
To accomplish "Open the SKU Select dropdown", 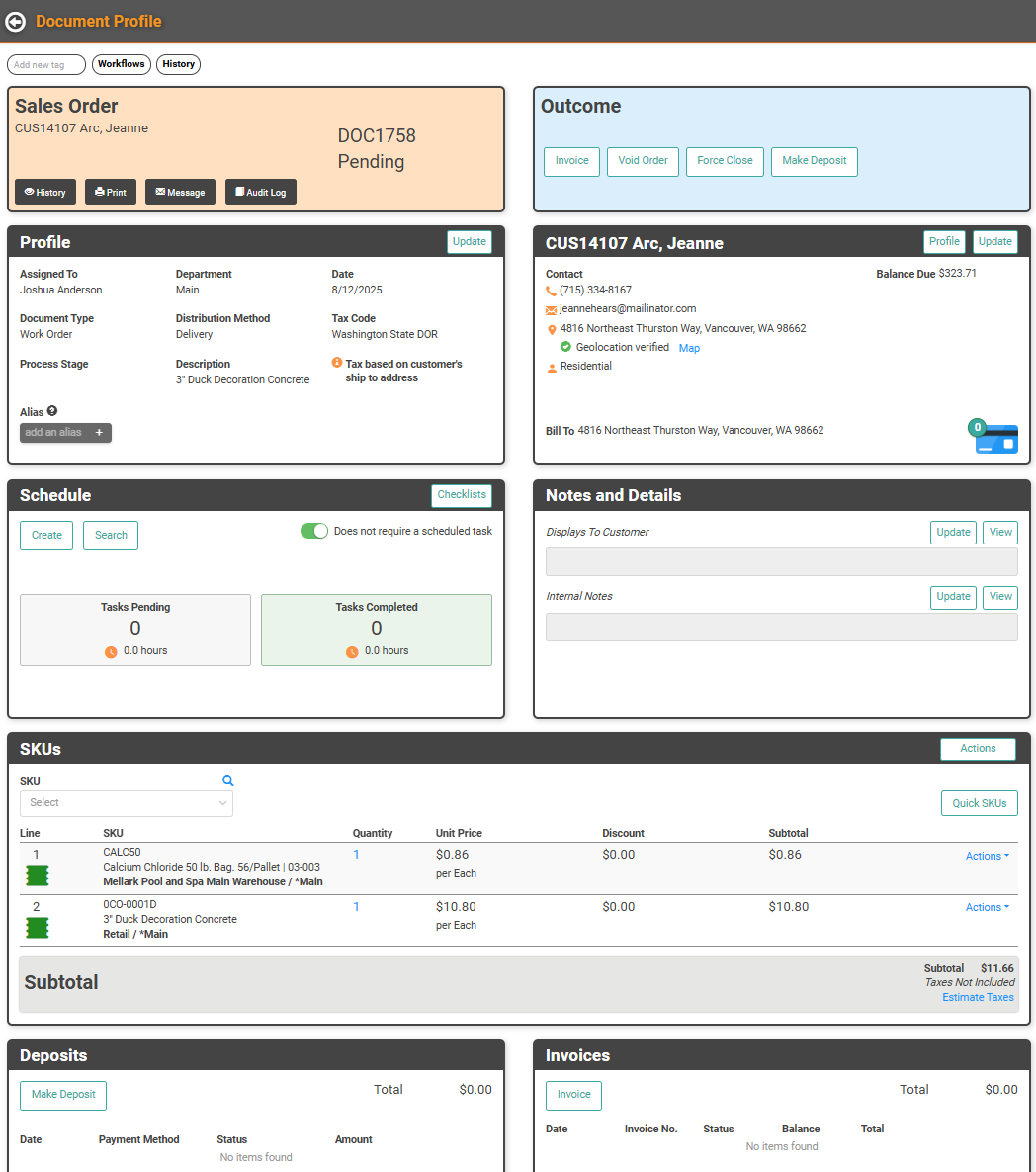I will click(x=127, y=803).
